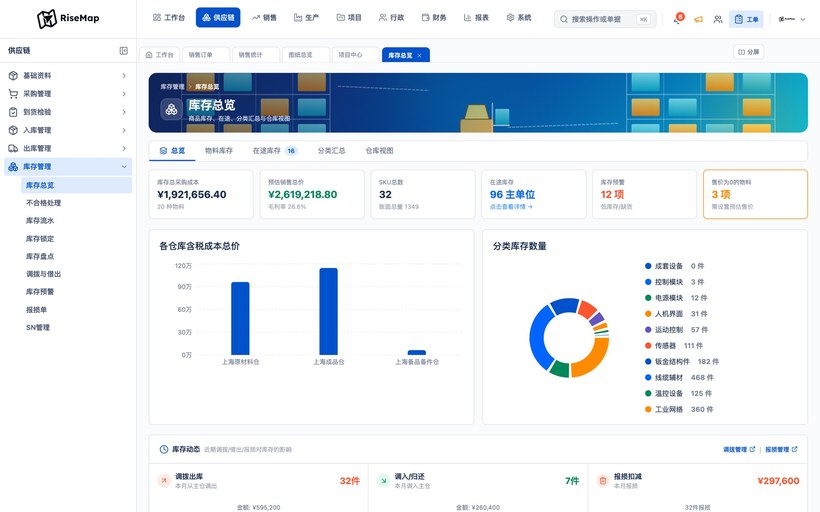Click the 库存动态 clock icon
The width and height of the screenshot is (820, 512).
(164, 449)
